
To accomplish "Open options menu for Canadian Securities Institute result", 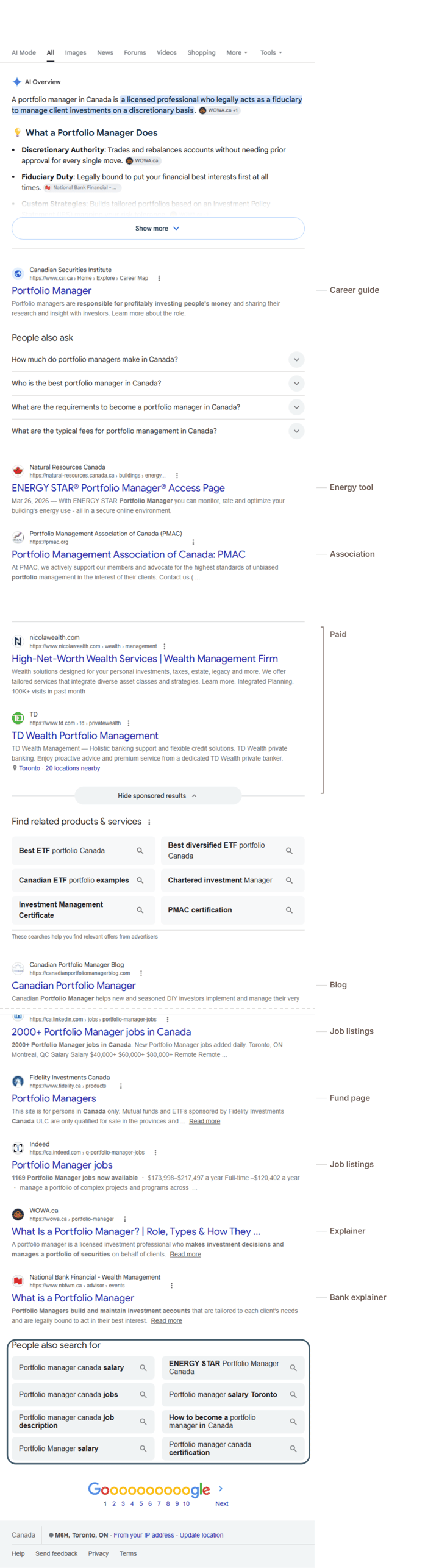I will 159,278.
